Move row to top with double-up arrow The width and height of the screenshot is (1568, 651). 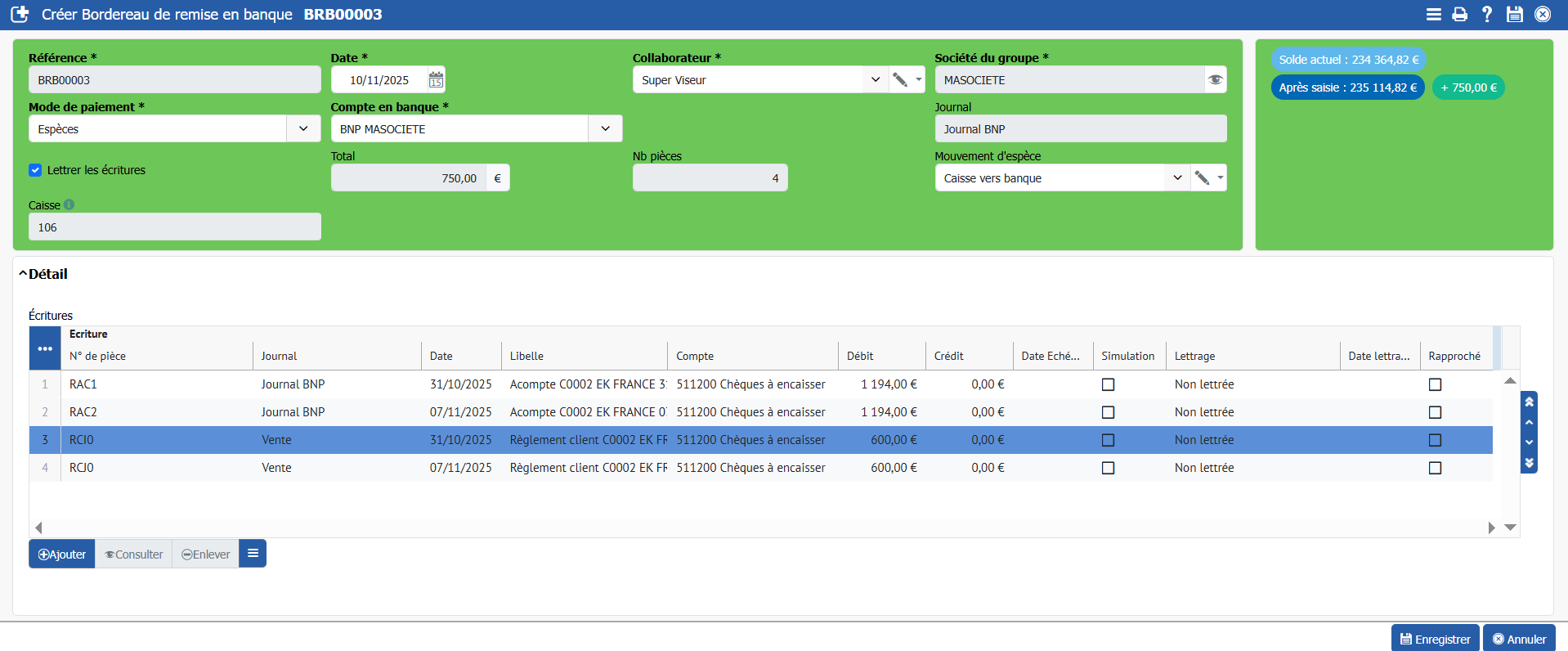point(1529,402)
